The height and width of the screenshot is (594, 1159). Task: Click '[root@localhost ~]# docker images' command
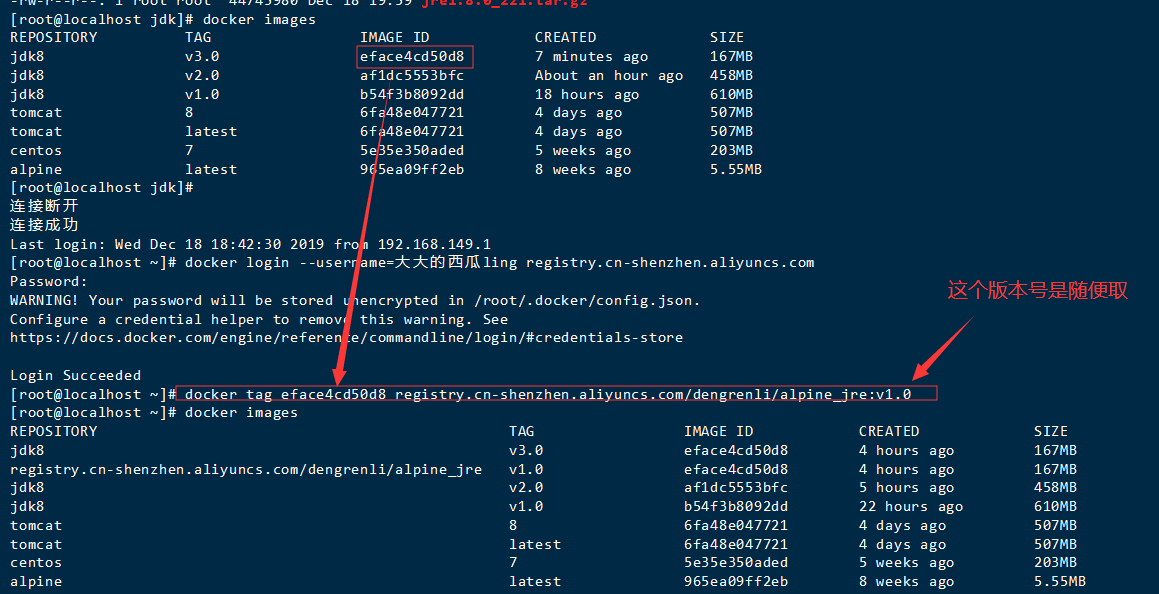point(154,413)
